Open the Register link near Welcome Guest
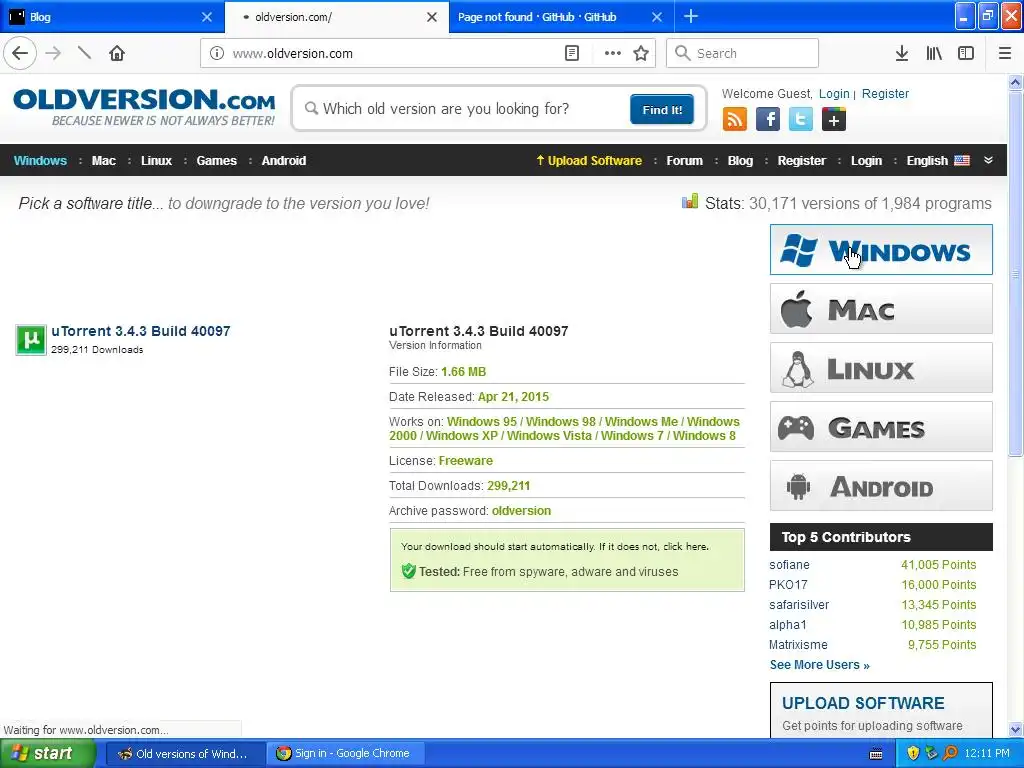This screenshot has width=1024, height=768. tap(885, 93)
